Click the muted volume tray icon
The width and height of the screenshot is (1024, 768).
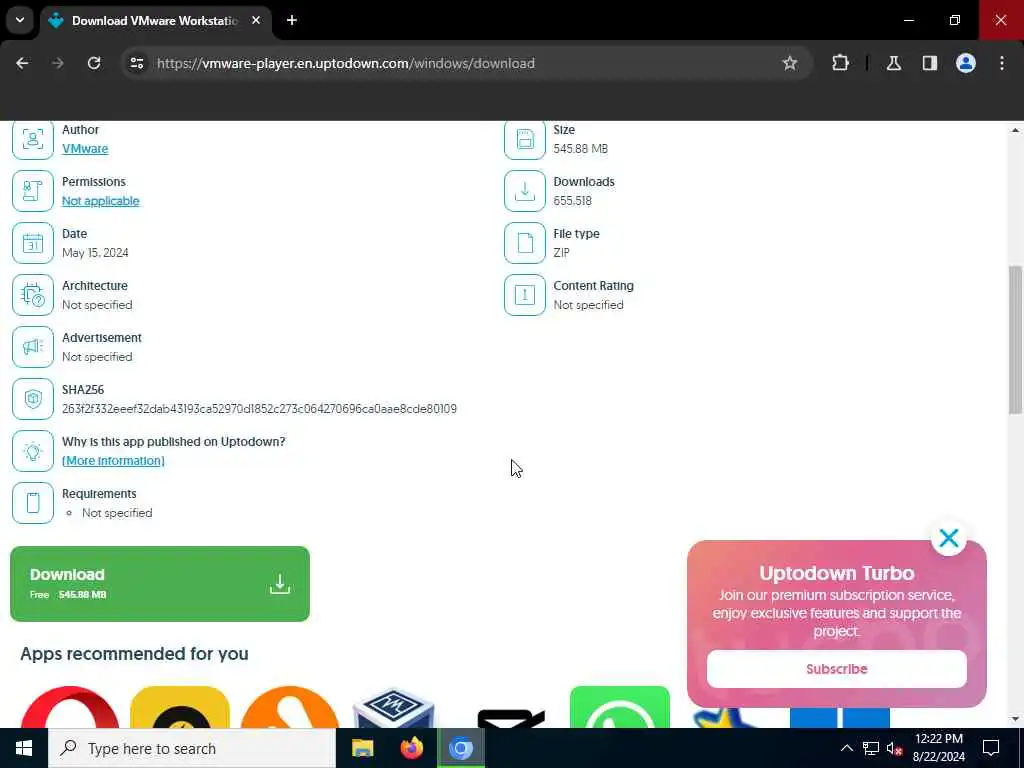click(894, 748)
